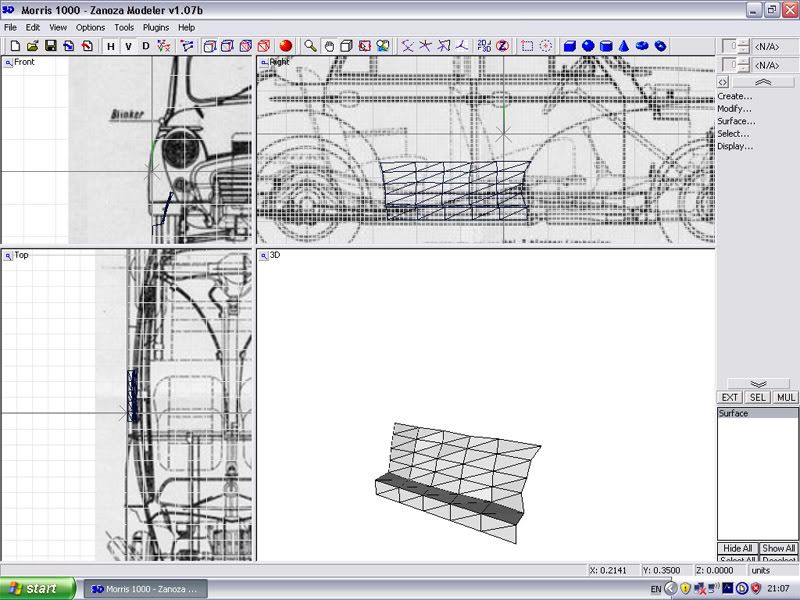Collapse panel with double up chevron
The image size is (800, 600).
coord(762,82)
